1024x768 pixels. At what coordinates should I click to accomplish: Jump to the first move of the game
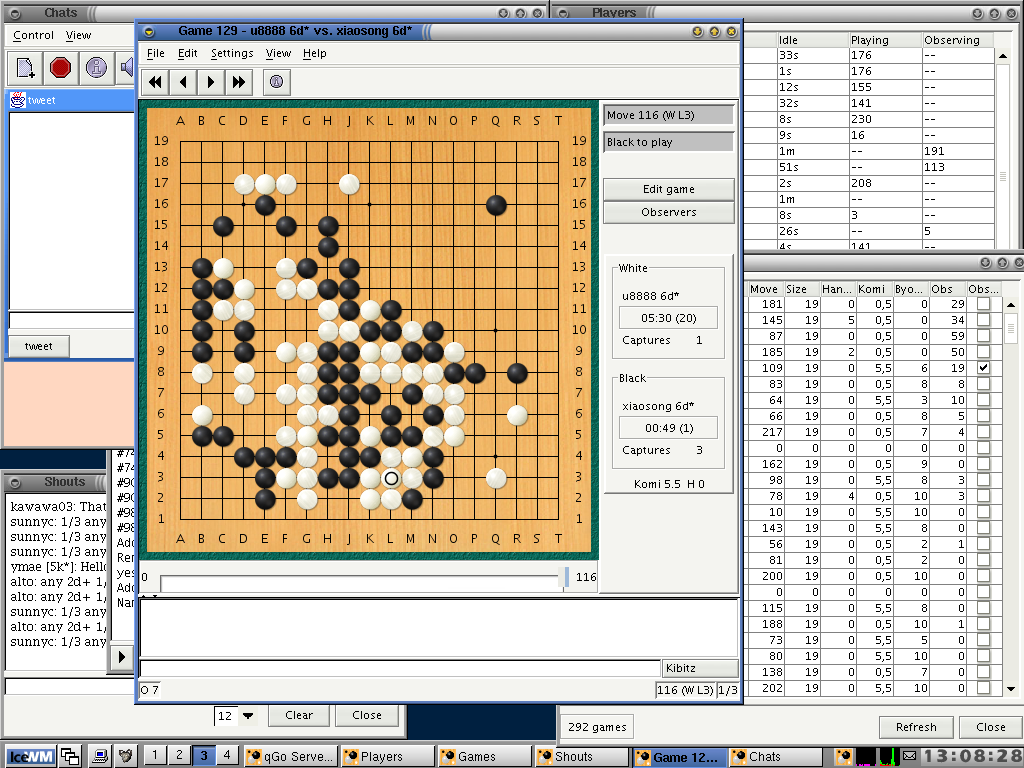tap(156, 82)
